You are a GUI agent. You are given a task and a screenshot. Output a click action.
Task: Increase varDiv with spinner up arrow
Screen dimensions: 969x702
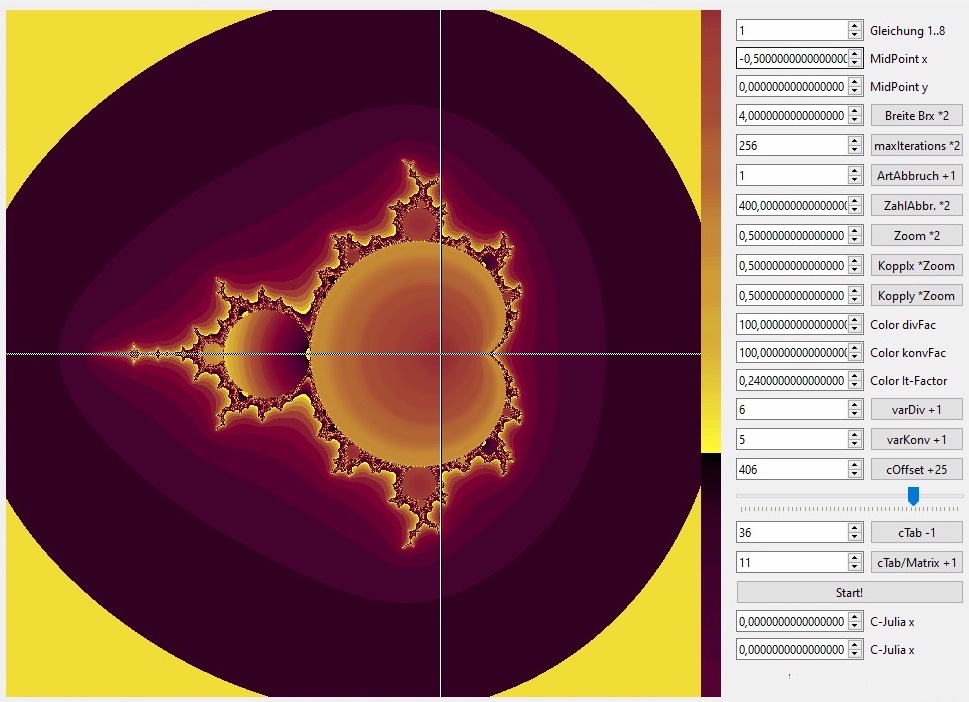855,404
